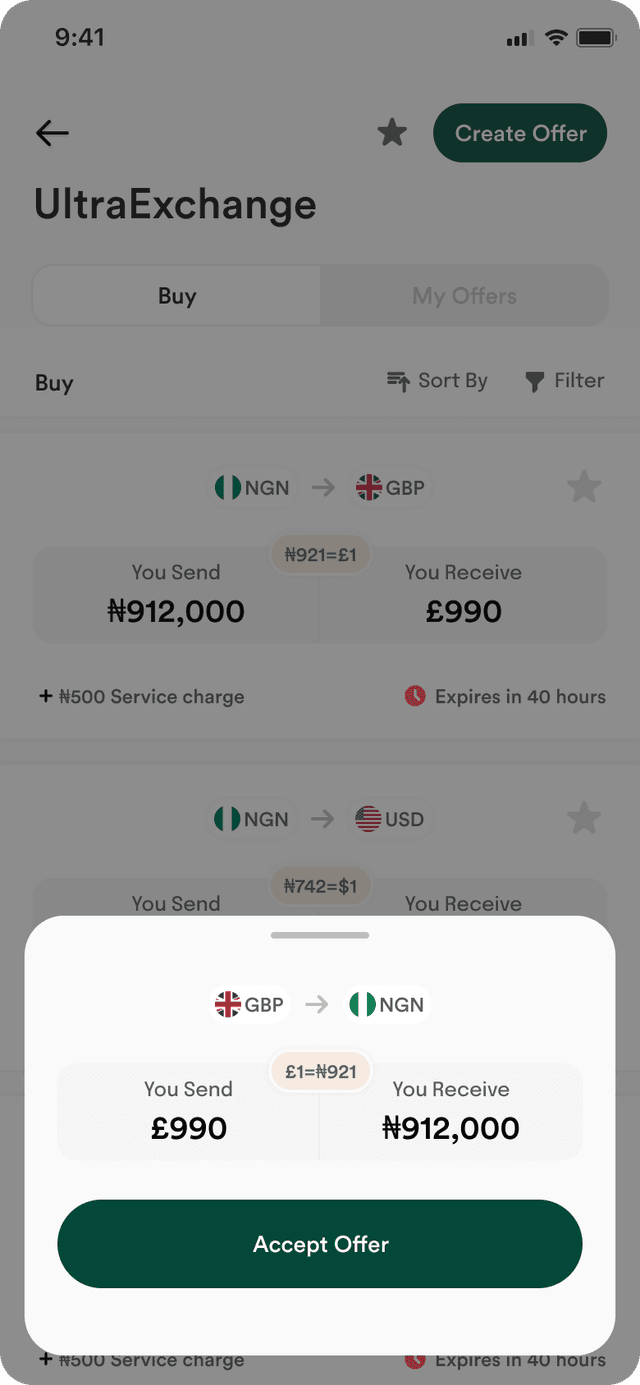Click the Accept Offer button
This screenshot has height=1385, width=640.
tap(320, 1244)
